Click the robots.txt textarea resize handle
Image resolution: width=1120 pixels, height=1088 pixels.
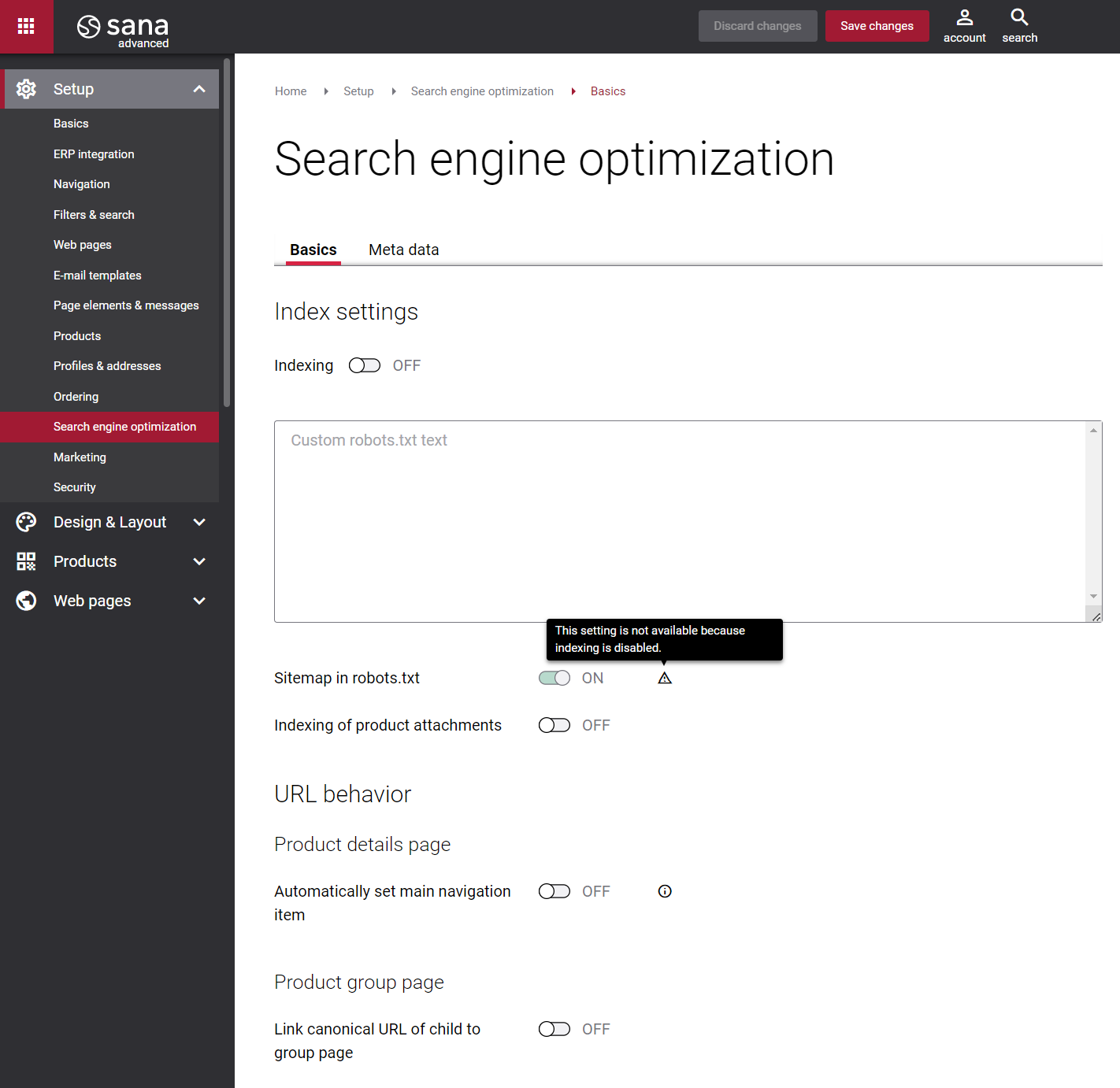coord(1096,616)
